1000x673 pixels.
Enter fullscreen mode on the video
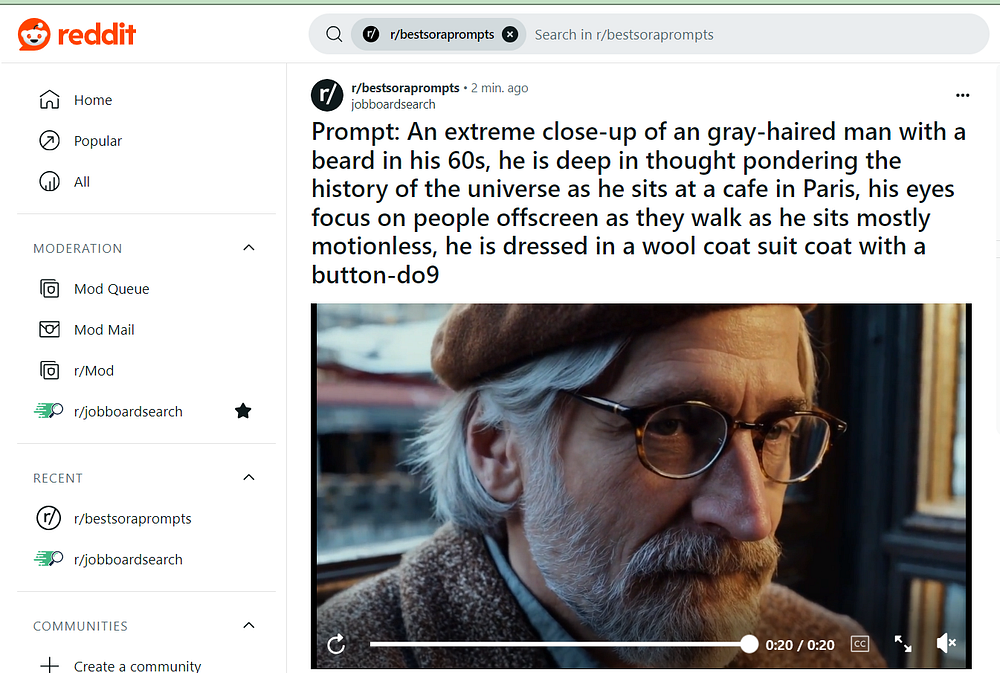coord(902,644)
